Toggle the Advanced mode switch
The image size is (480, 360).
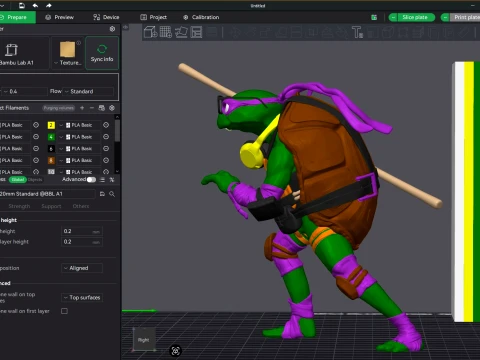[x=91, y=180]
